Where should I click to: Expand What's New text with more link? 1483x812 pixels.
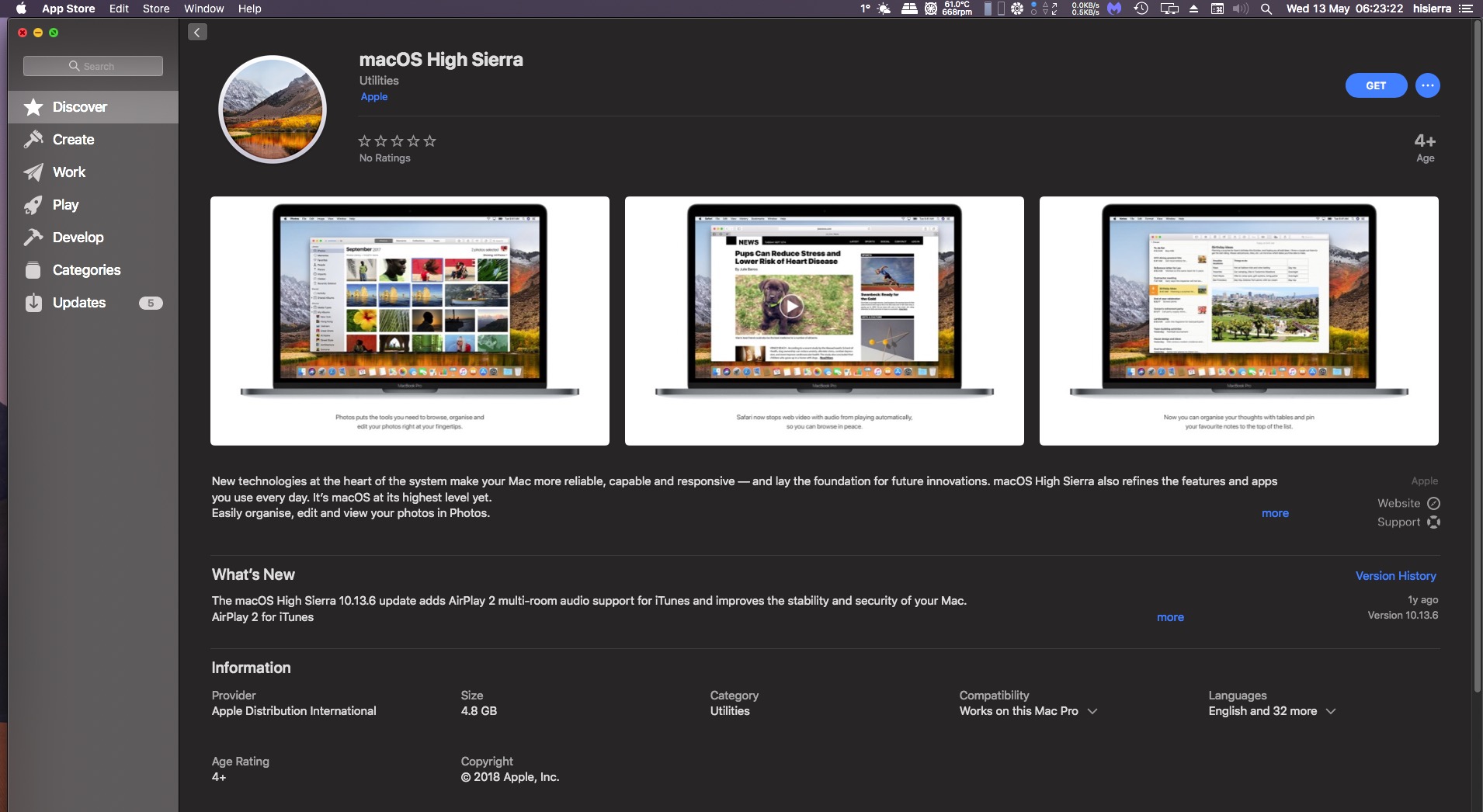pos(1170,617)
